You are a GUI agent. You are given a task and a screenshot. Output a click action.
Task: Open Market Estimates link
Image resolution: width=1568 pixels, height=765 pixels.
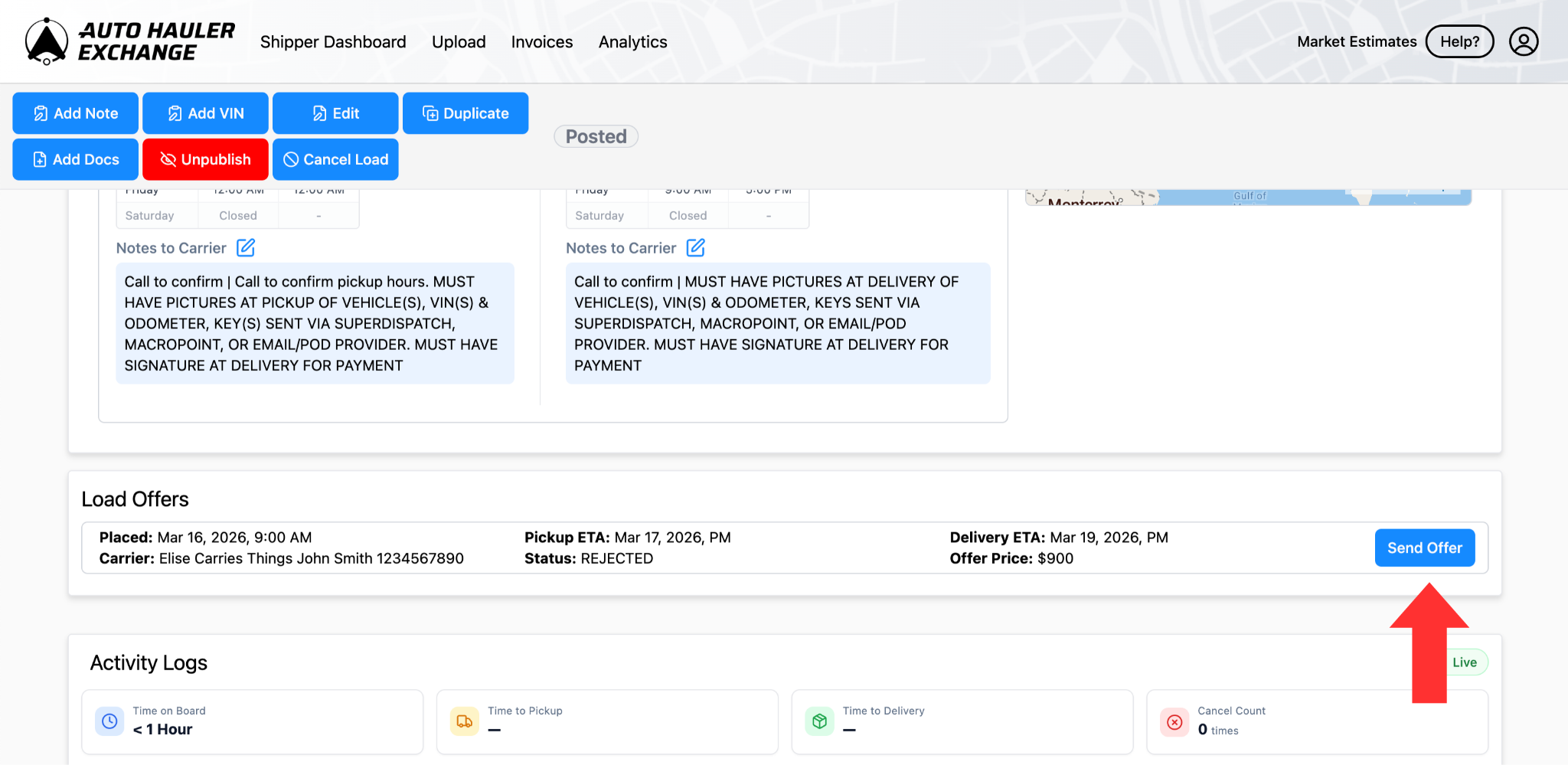click(x=1357, y=41)
